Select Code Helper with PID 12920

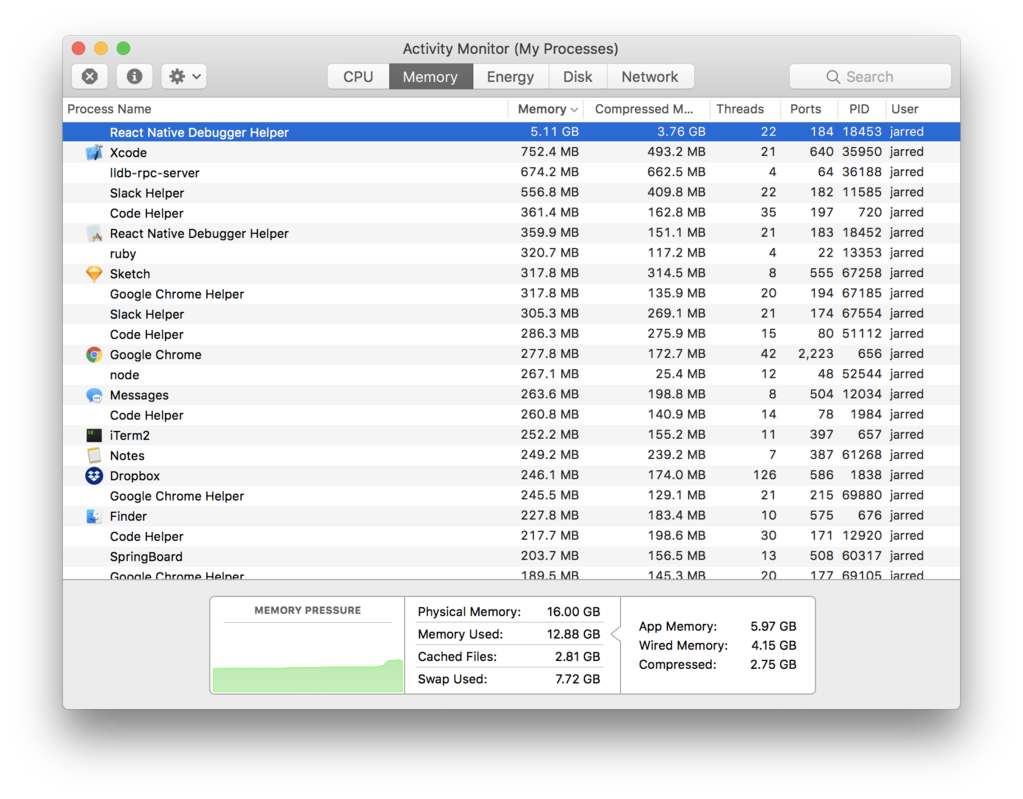pyautogui.click(x=512, y=536)
